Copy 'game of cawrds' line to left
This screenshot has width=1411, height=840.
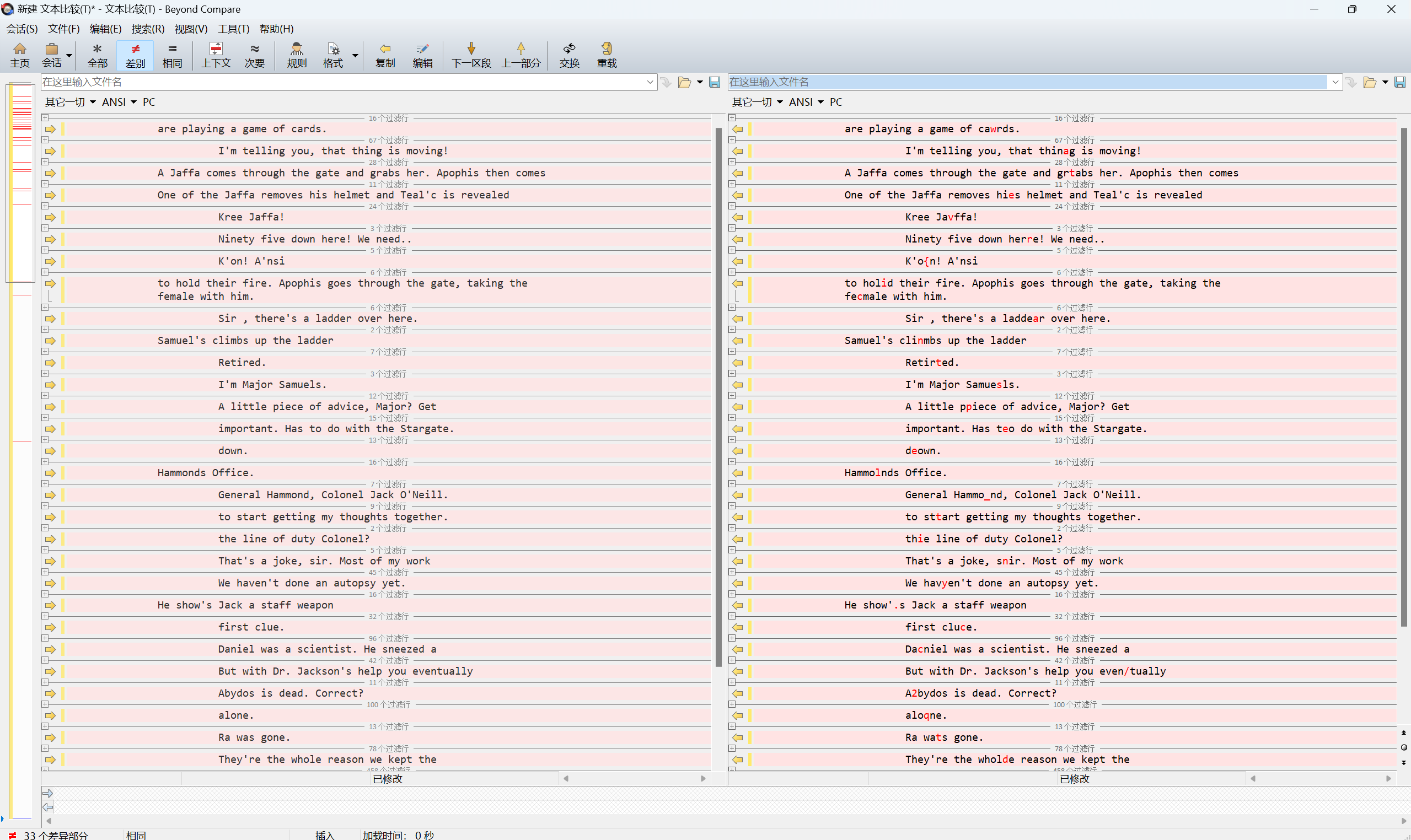coord(737,129)
